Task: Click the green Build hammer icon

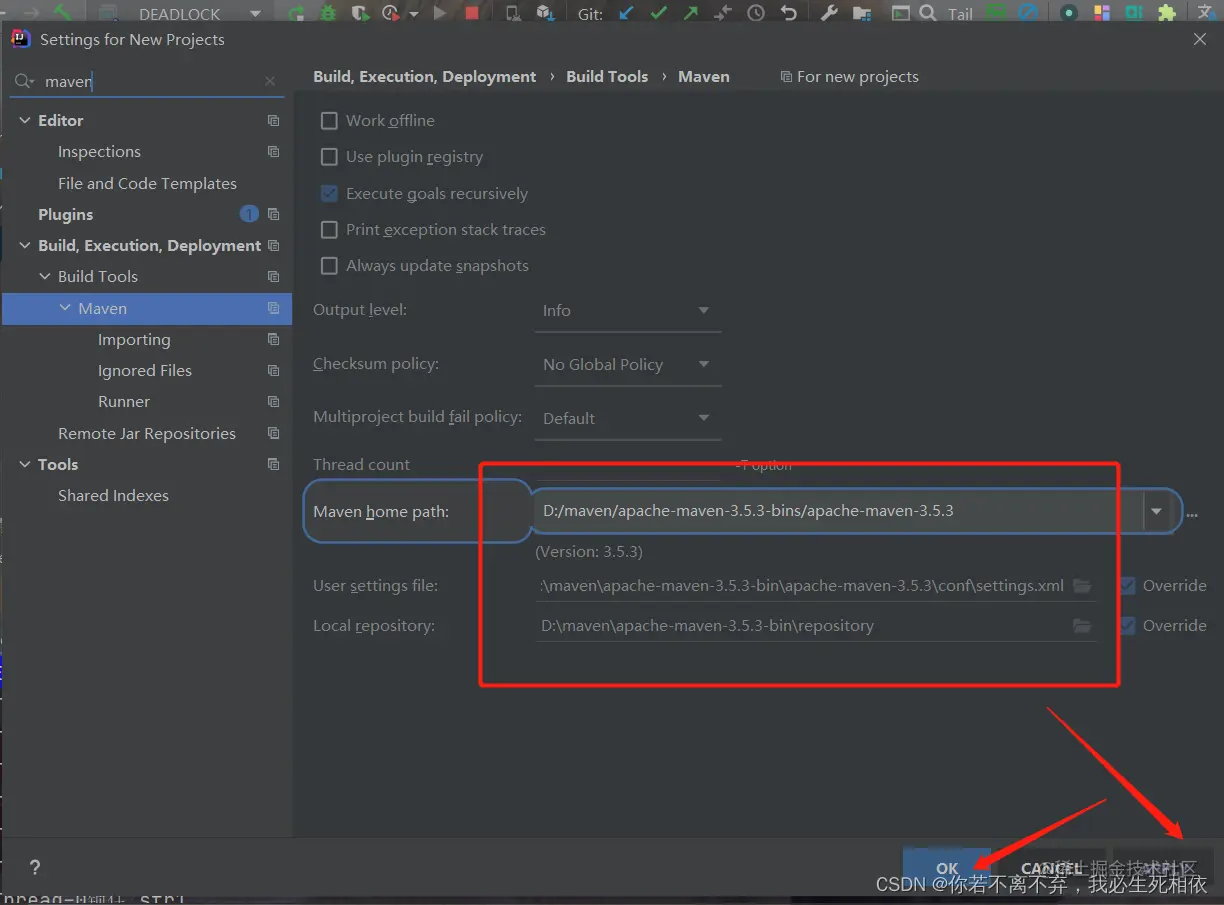Action: 63,13
